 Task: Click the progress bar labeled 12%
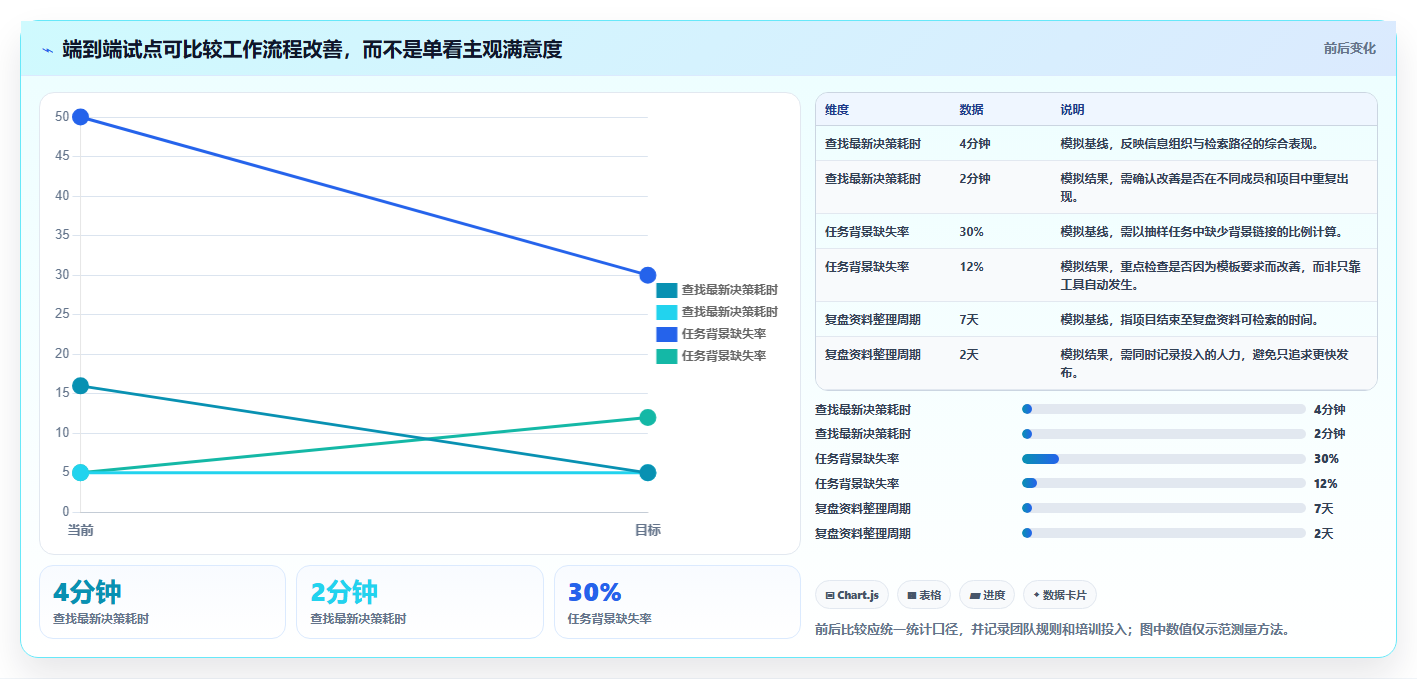[1163, 483]
